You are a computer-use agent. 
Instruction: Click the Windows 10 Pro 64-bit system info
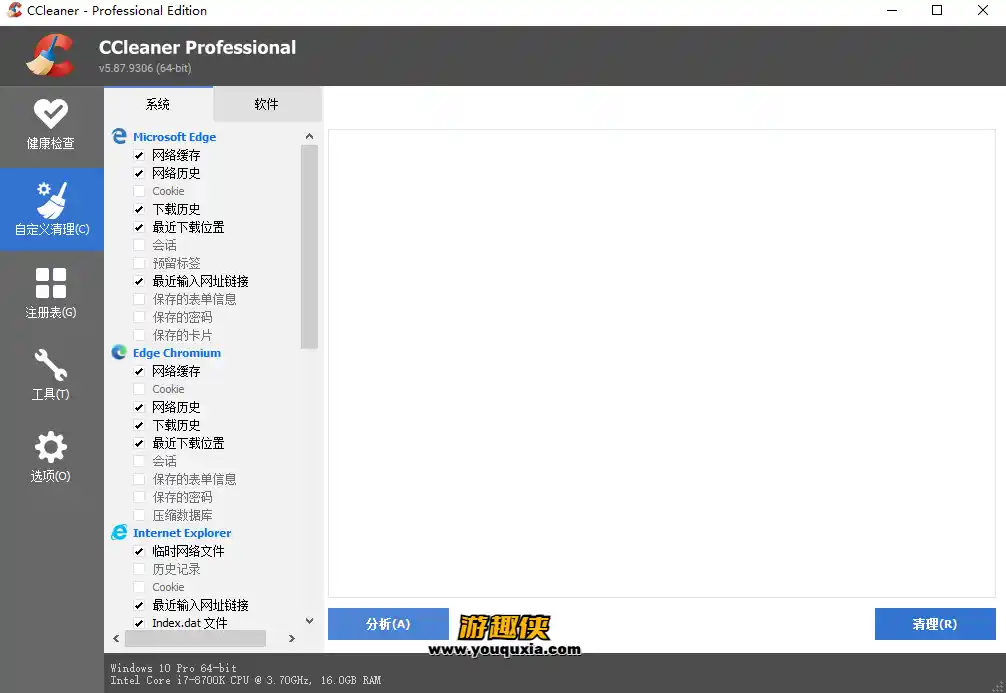[173, 668]
